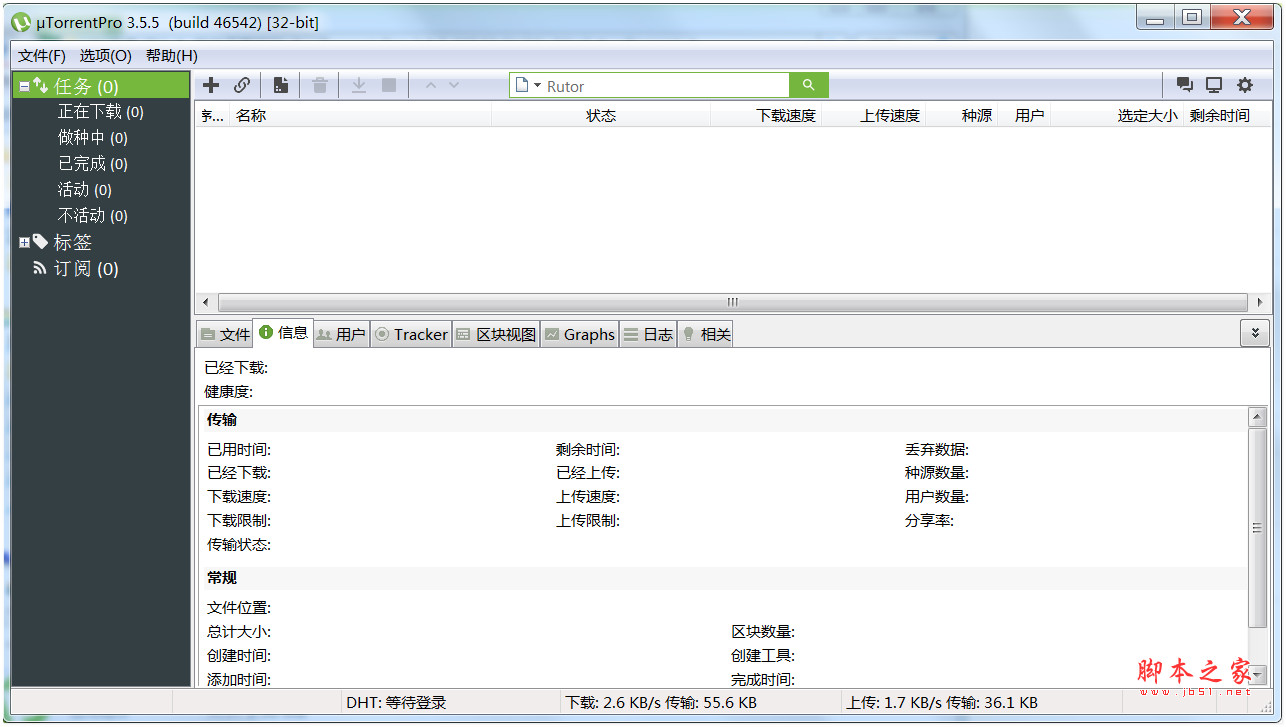Switch to the 日志 tab
Image resolution: width=1286 pixels, height=727 pixels.
tap(648, 334)
